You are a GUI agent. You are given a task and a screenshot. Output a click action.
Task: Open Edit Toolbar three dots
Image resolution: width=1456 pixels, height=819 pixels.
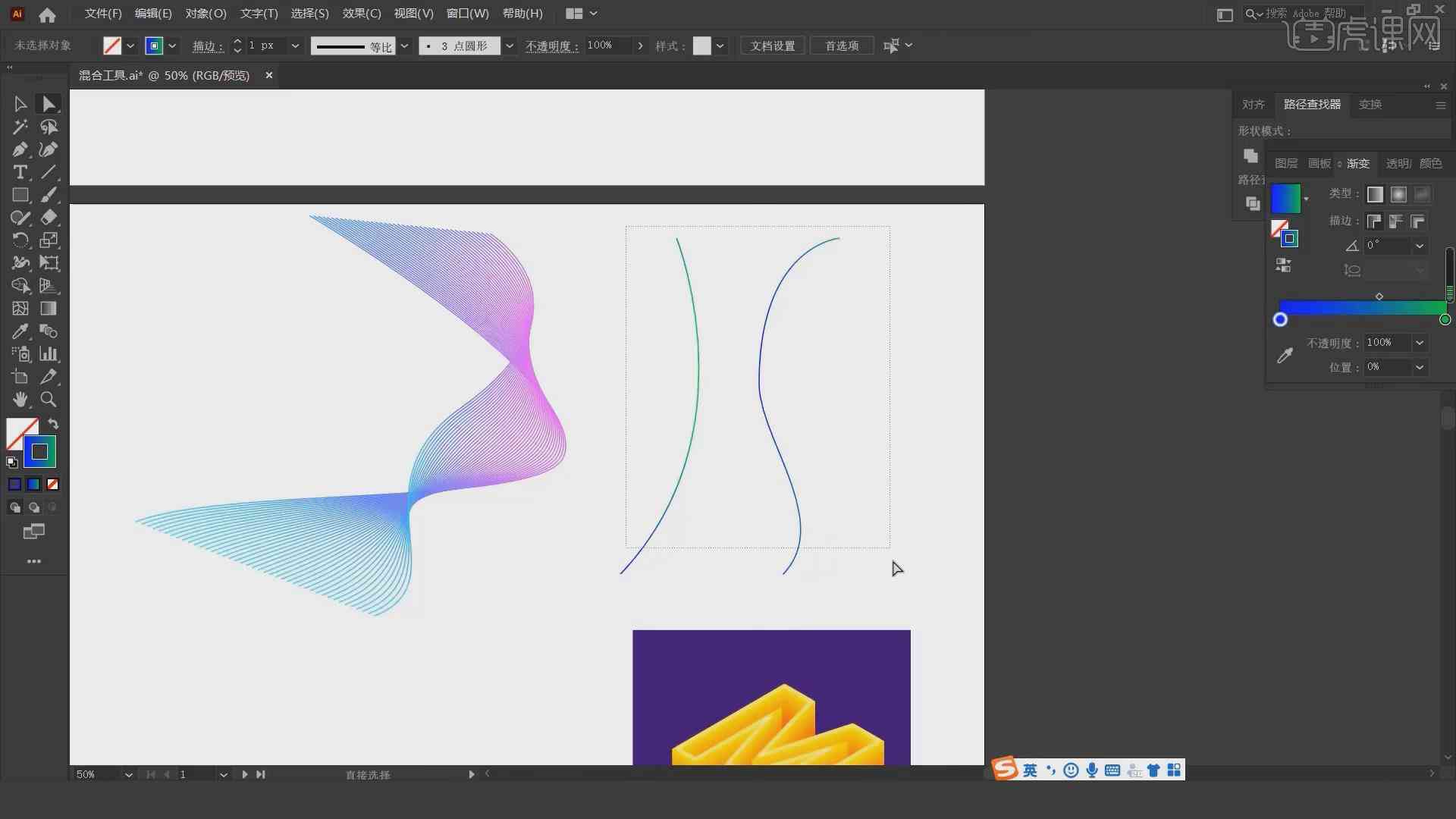pos(34,561)
